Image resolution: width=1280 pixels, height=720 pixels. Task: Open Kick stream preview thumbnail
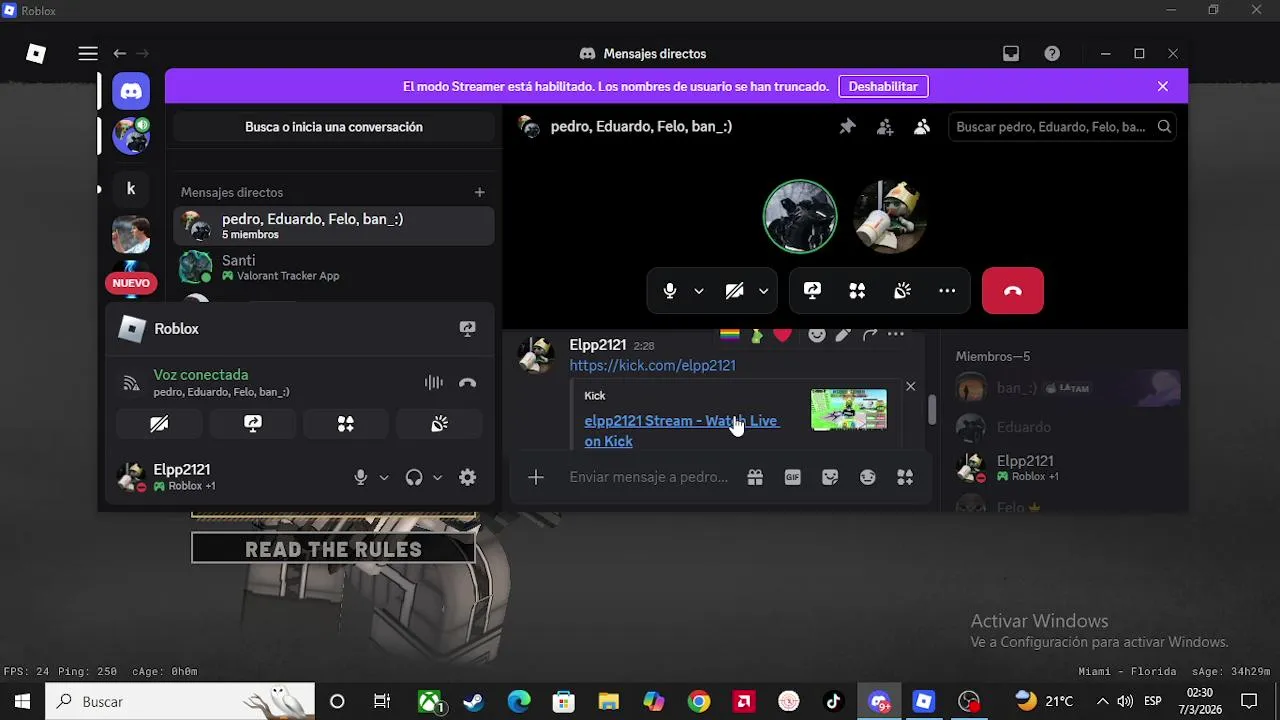tap(849, 409)
